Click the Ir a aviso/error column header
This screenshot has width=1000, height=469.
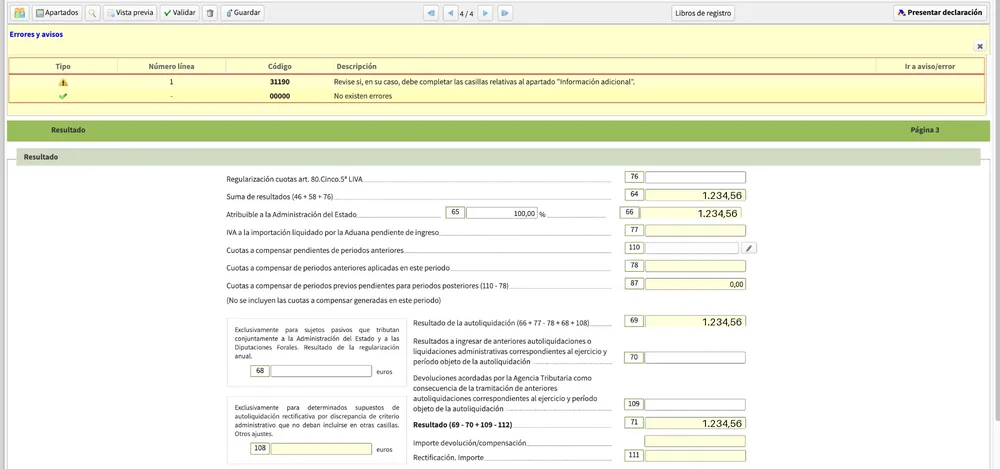pyautogui.click(x=930, y=66)
